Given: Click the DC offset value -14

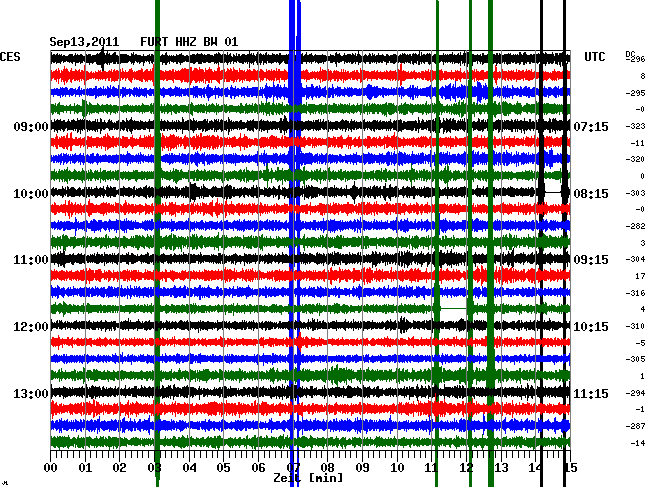Looking at the screenshot, I should coord(638,443).
